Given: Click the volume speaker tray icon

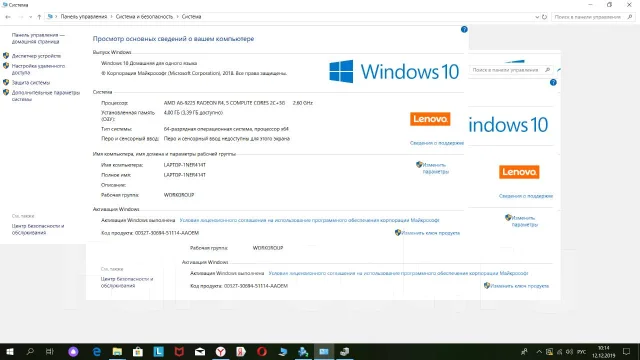Looking at the screenshot, I should [570, 351].
